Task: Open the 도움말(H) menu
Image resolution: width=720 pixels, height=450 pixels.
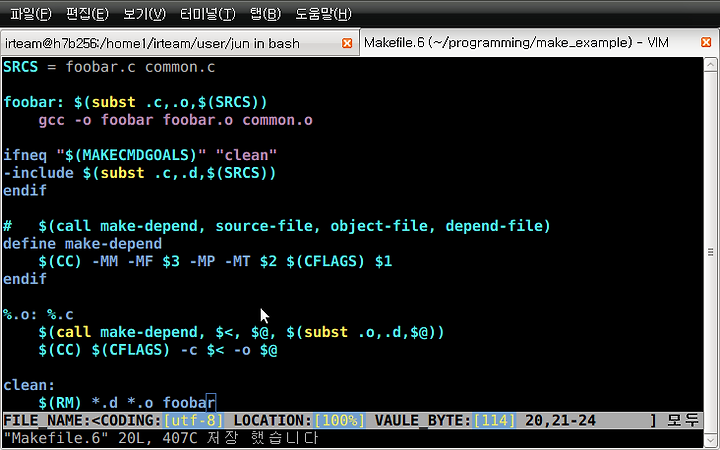Action: 323,14
